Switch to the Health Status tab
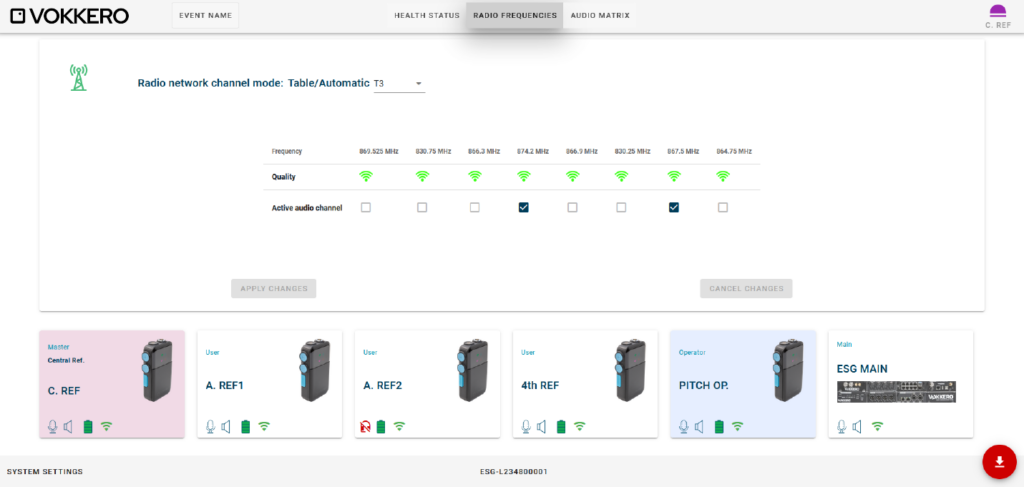The width and height of the screenshot is (1024, 487). [426, 16]
